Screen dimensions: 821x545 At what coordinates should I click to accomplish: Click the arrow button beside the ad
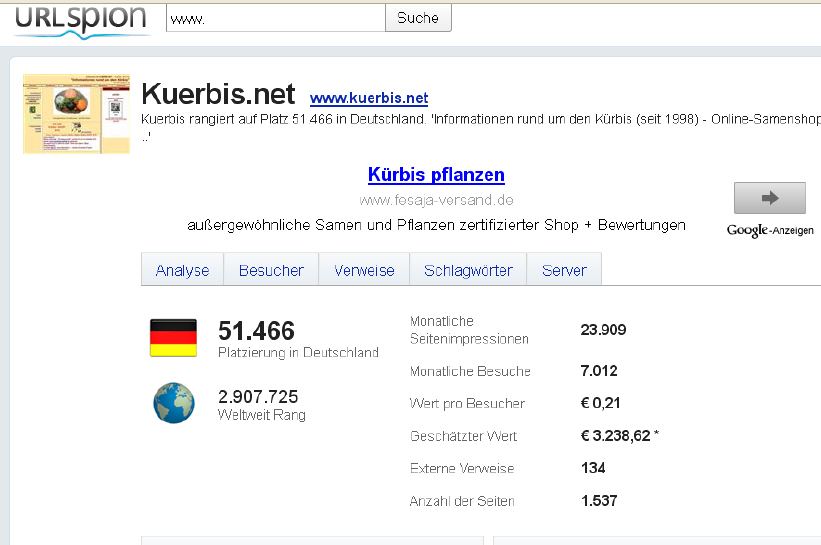769,198
